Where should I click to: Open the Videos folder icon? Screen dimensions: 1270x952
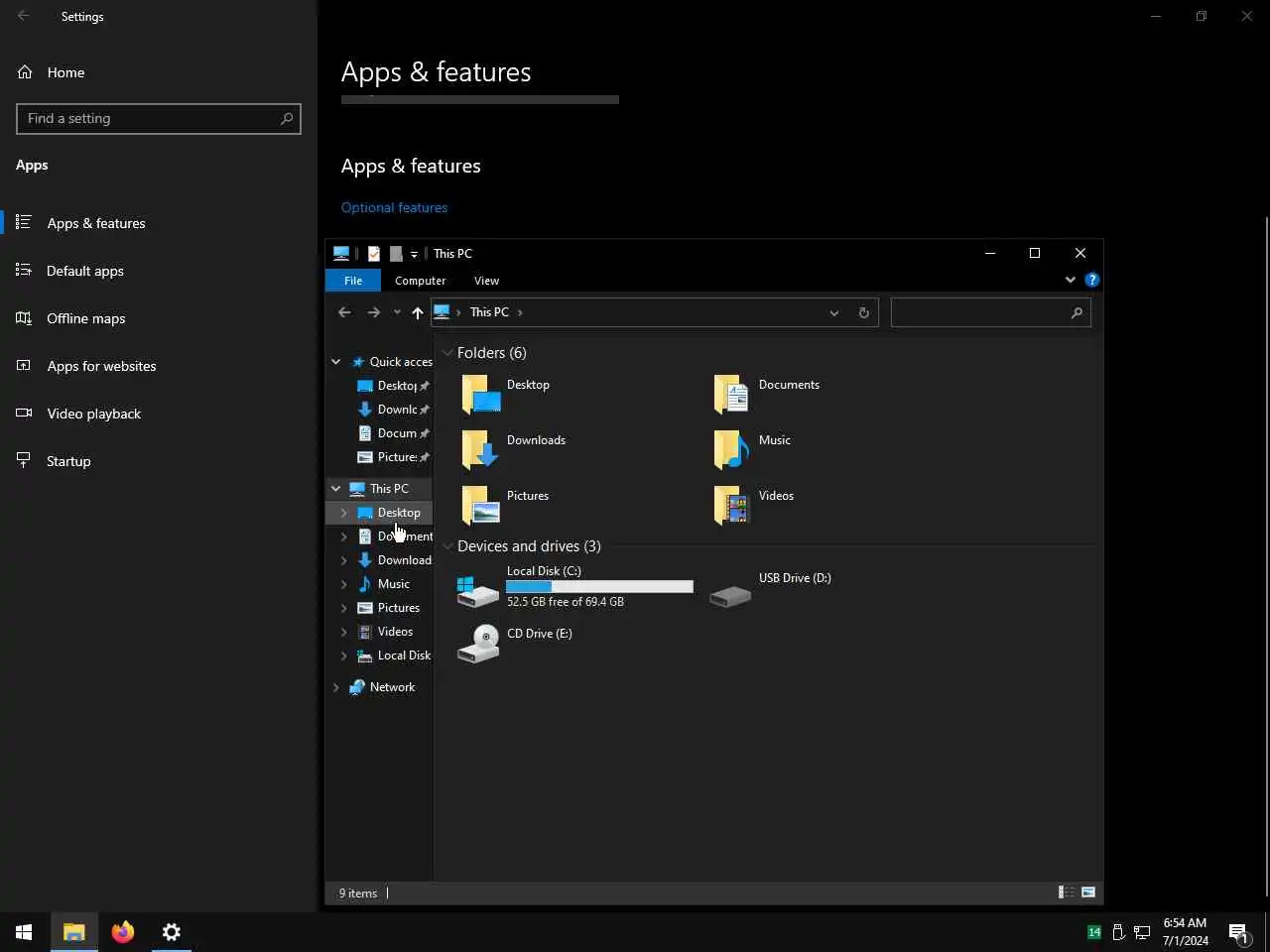click(x=732, y=505)
